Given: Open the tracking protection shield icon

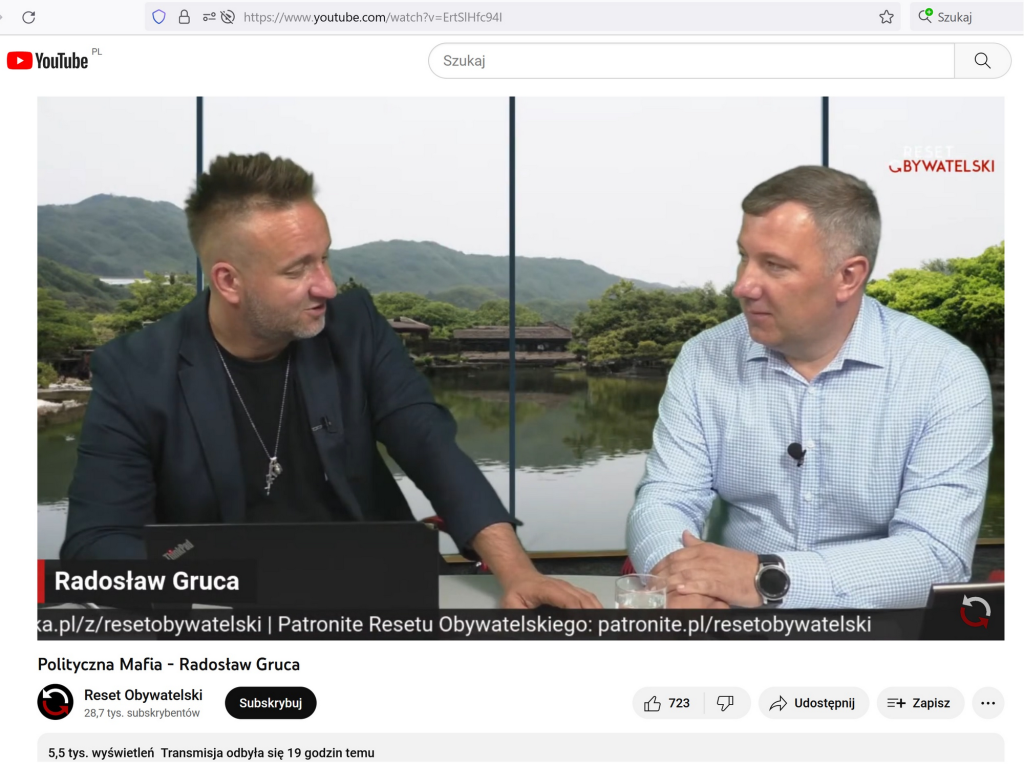Looking at the screenshot, I should (159, 17).
